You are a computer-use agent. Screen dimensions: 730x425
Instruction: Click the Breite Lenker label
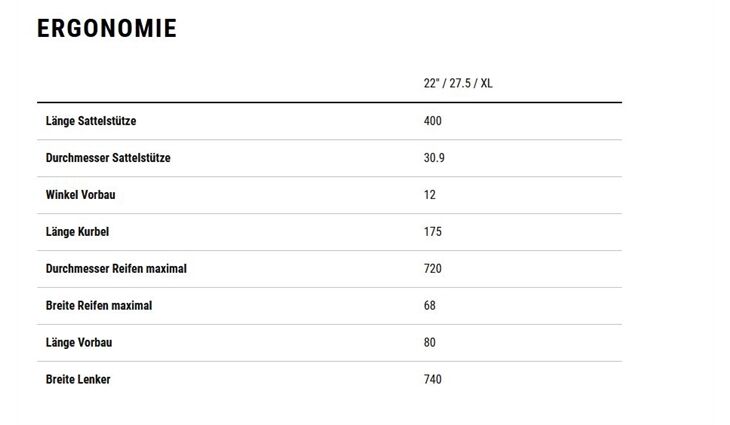(x=78, y=379)
